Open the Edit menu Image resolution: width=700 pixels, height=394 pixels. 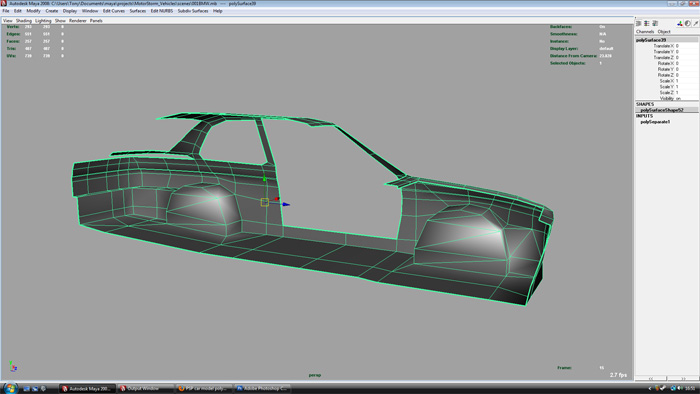pyautogui.click(x=18, y=11)
